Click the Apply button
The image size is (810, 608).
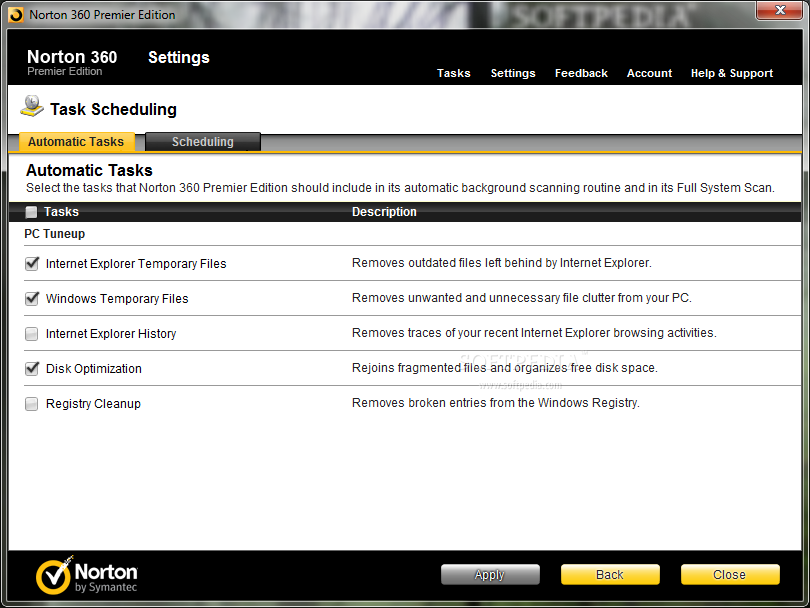(x=490, y=574)
